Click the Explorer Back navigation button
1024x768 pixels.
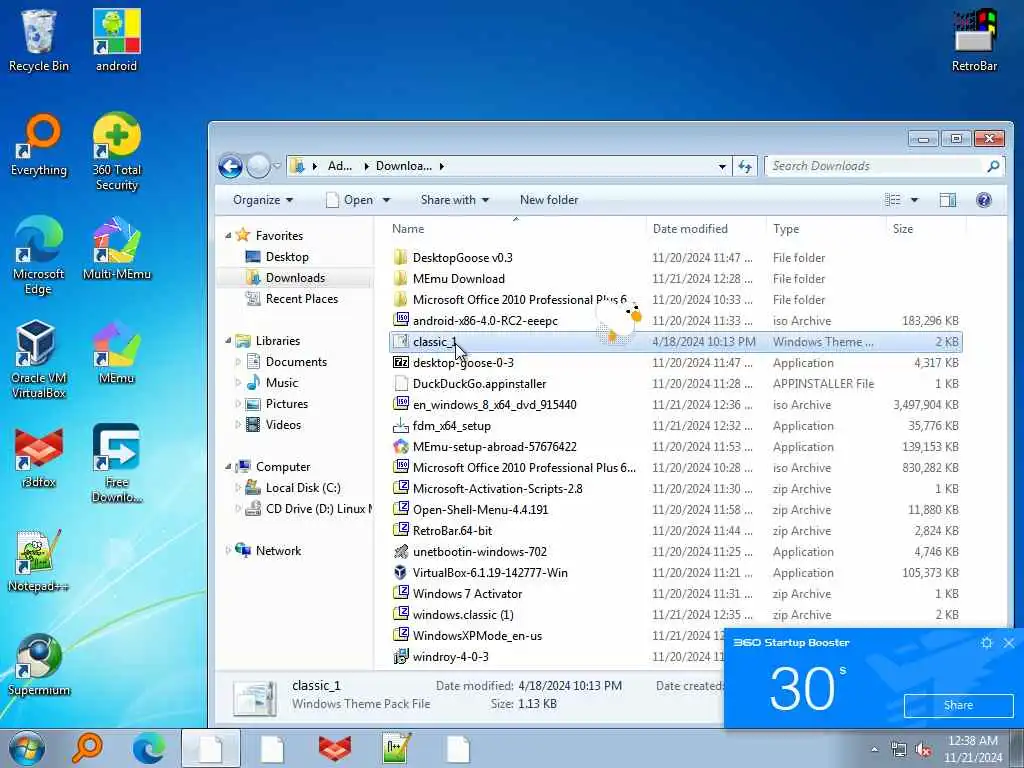pyautogui.click(x=230, y=167)
